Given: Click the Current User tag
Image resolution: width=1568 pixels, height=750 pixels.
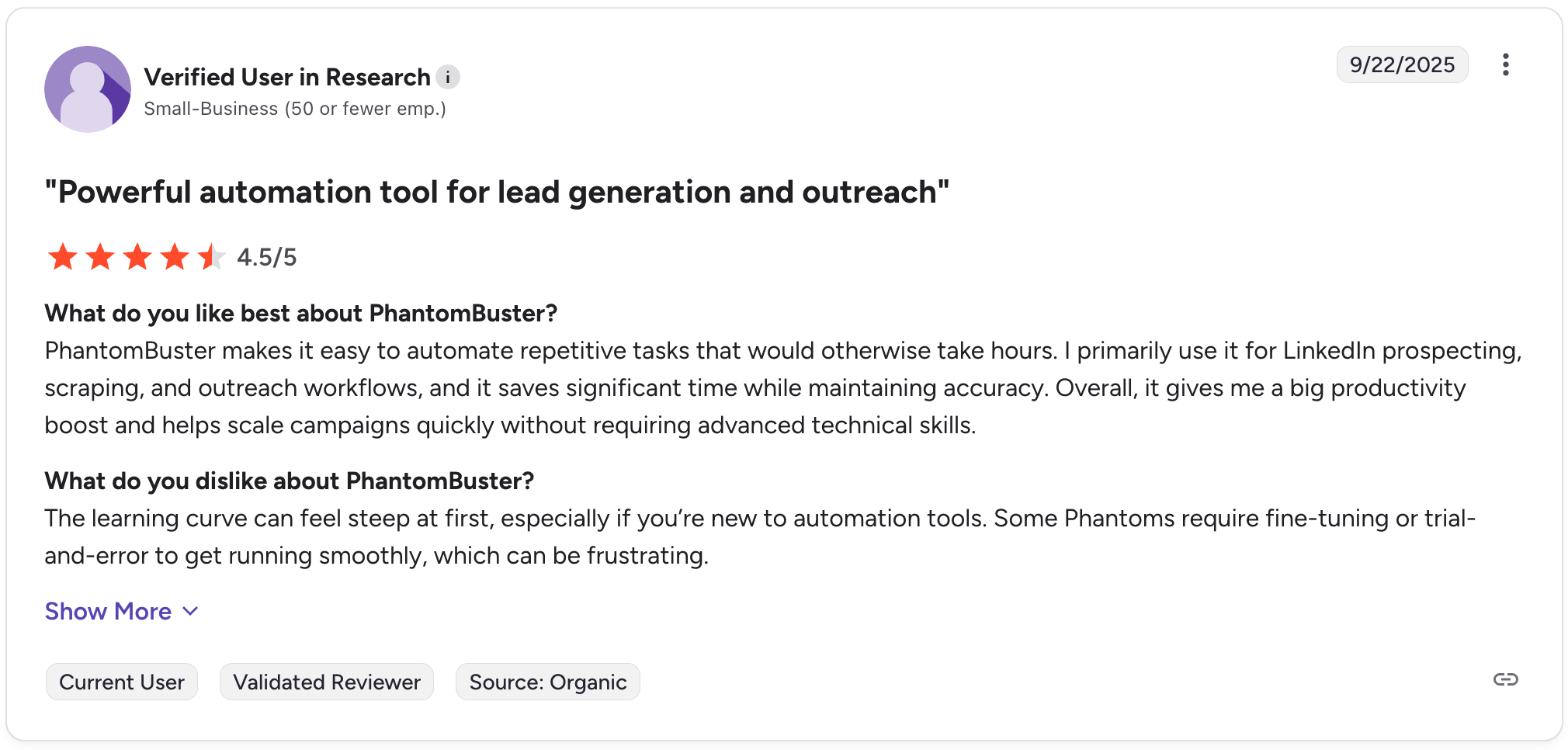Looking at the screenshot, I should point(122,682).
